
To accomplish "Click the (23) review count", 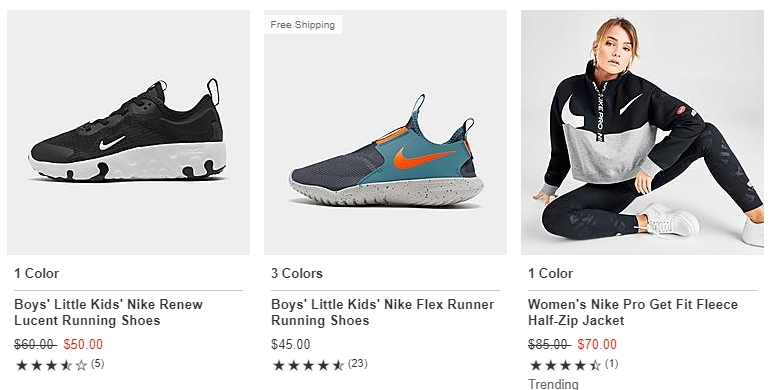I will click(357, 364).
